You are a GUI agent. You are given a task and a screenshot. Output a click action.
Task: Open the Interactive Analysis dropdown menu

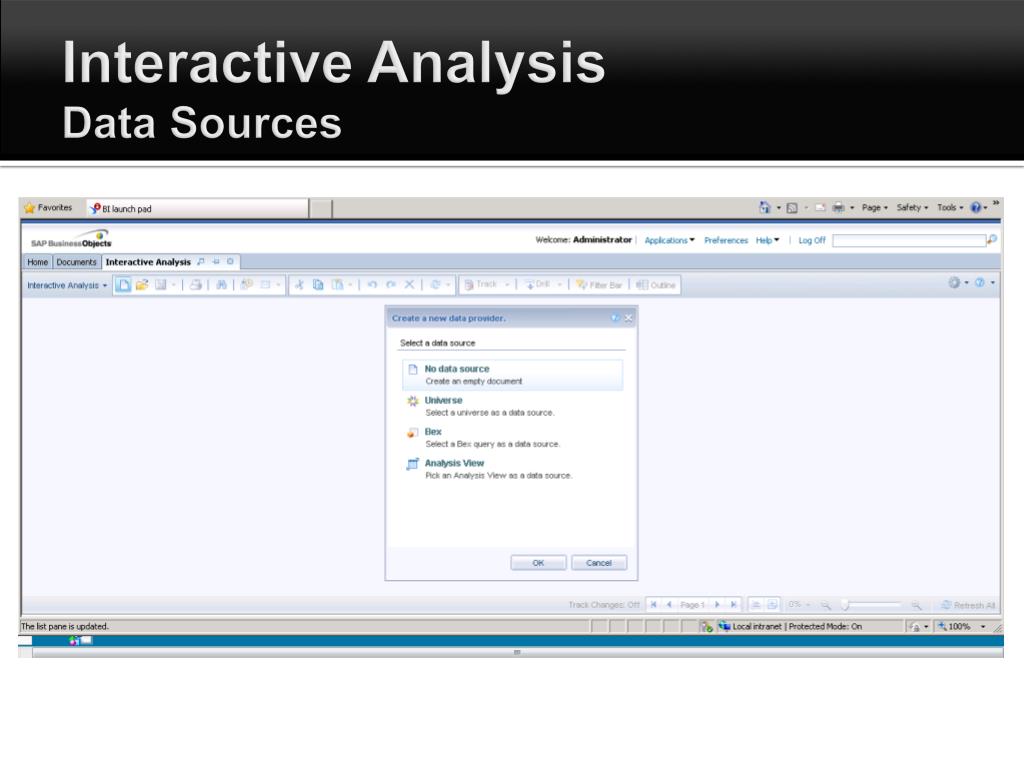[x=67, y=285]
